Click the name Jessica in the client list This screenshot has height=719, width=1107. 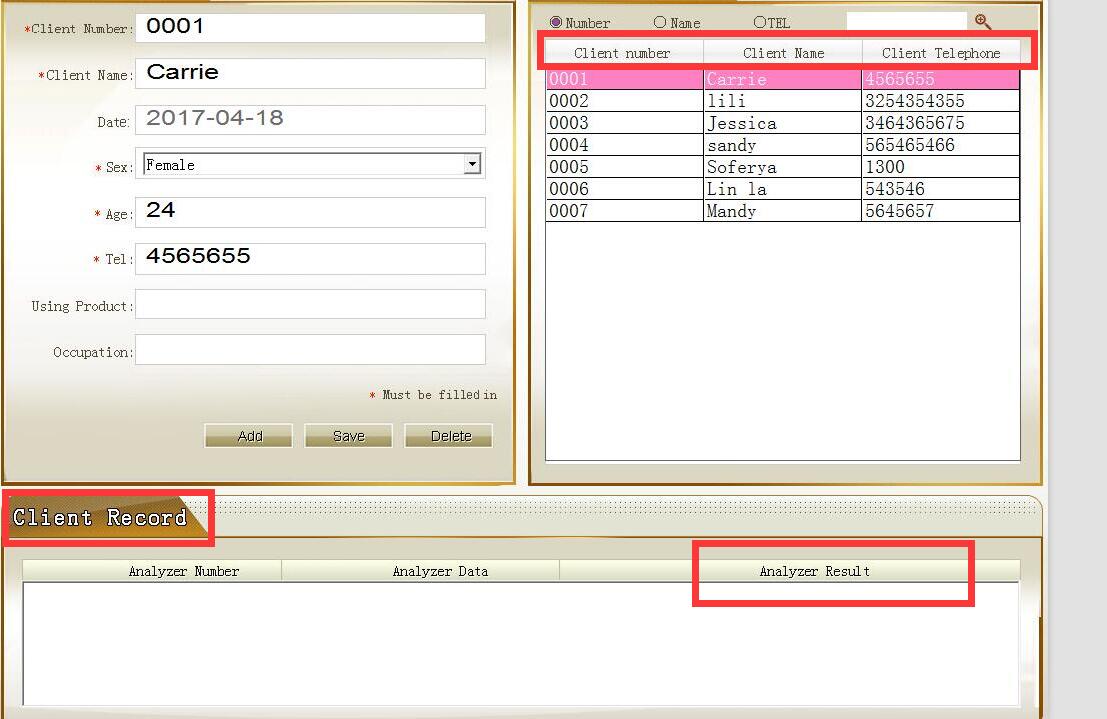pos(742,122)
